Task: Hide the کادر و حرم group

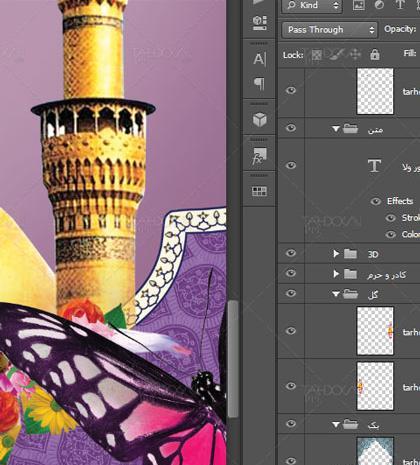Action: [291, 273]
